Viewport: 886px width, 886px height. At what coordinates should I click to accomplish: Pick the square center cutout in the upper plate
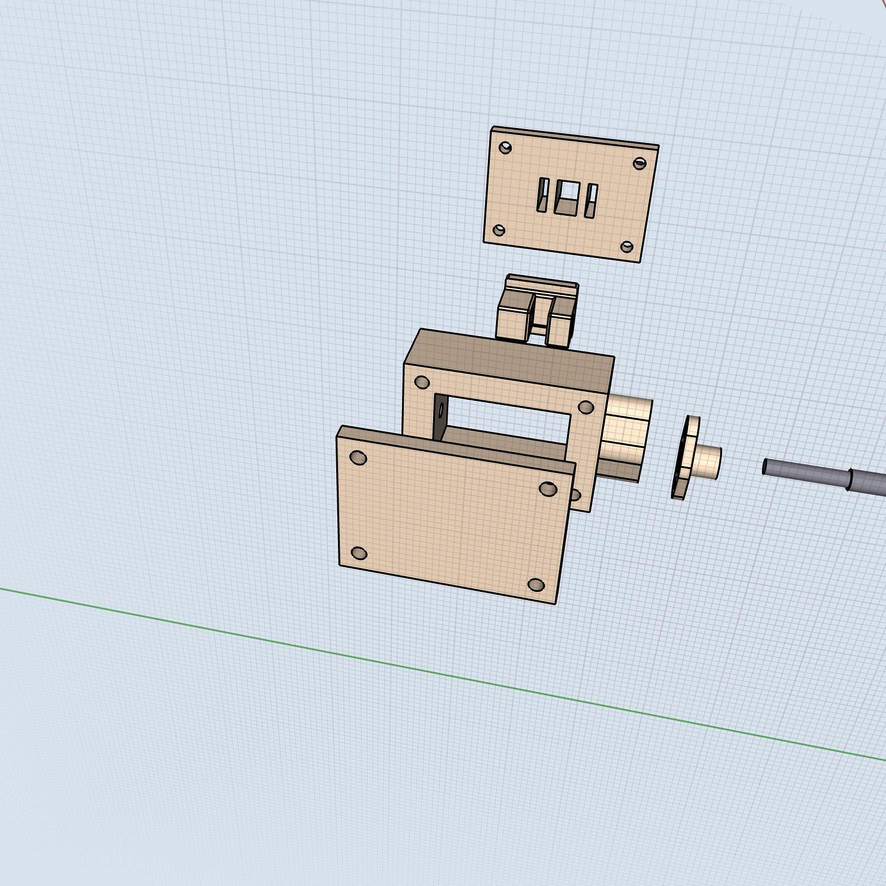566,198
